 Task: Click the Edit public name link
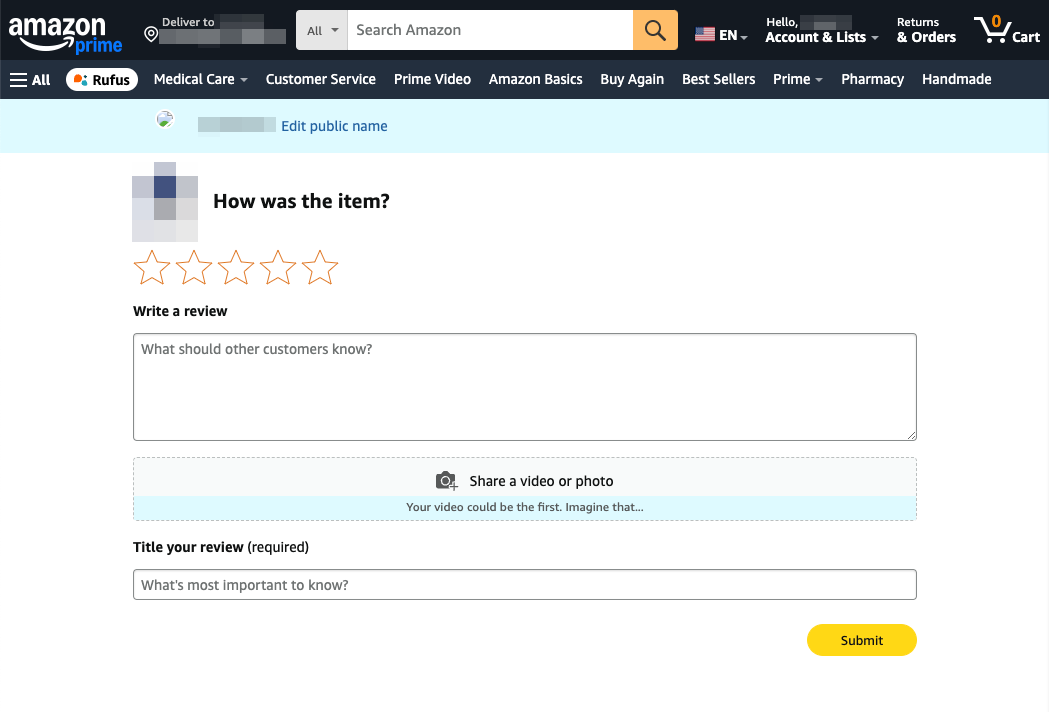click(x=334, y=126)
